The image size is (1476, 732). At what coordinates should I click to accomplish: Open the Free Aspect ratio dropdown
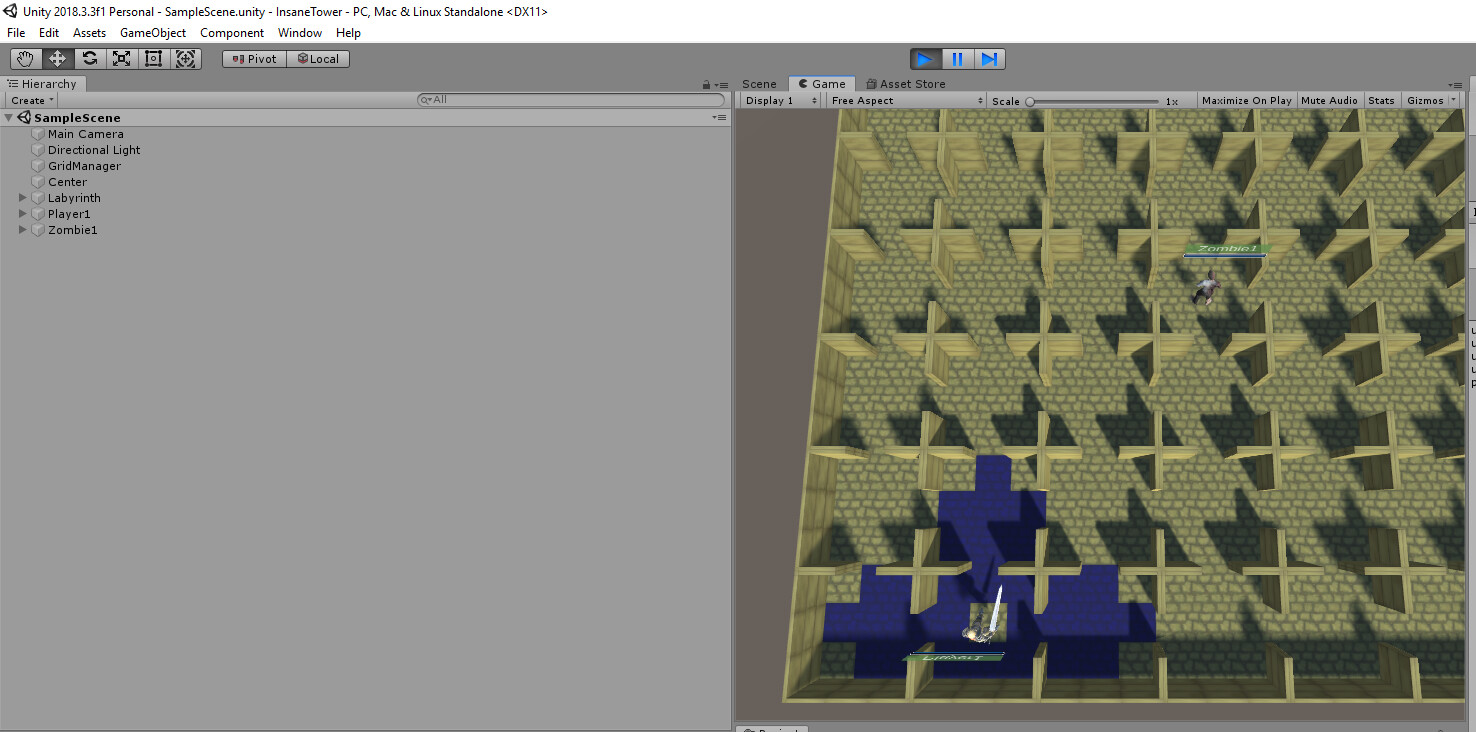click(905, 100)
